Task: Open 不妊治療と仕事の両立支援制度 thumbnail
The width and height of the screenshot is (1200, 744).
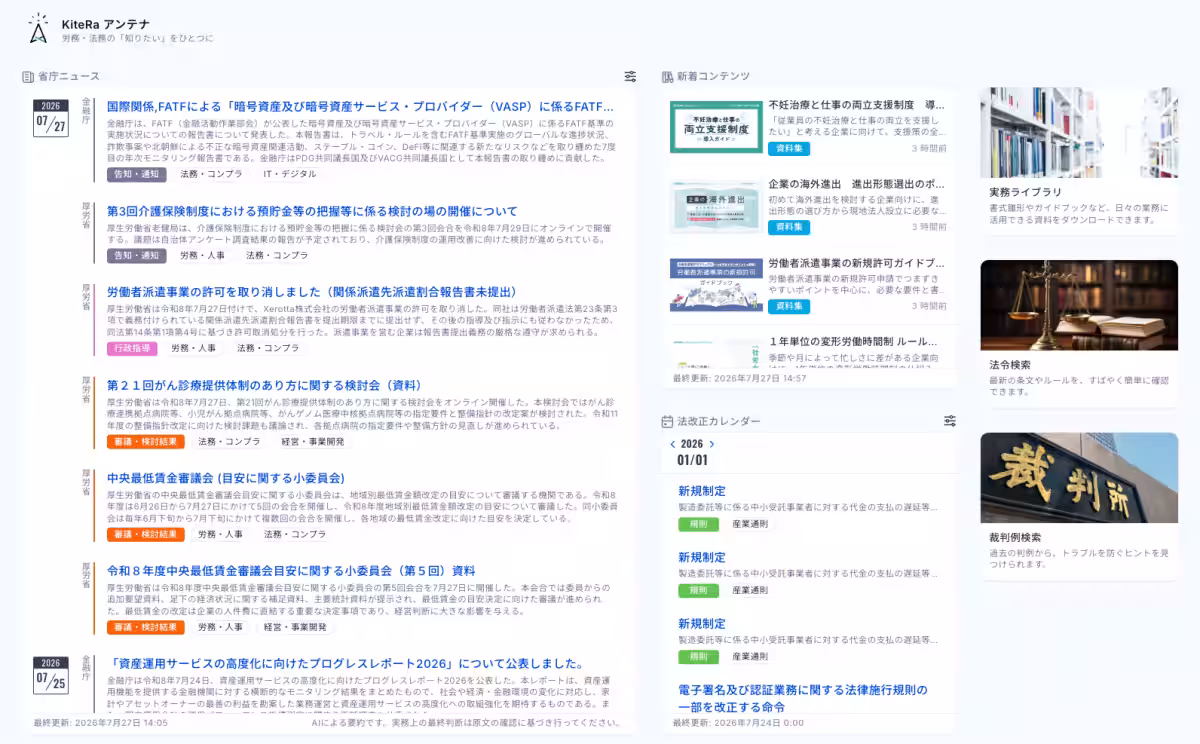Action: (716, 127)
